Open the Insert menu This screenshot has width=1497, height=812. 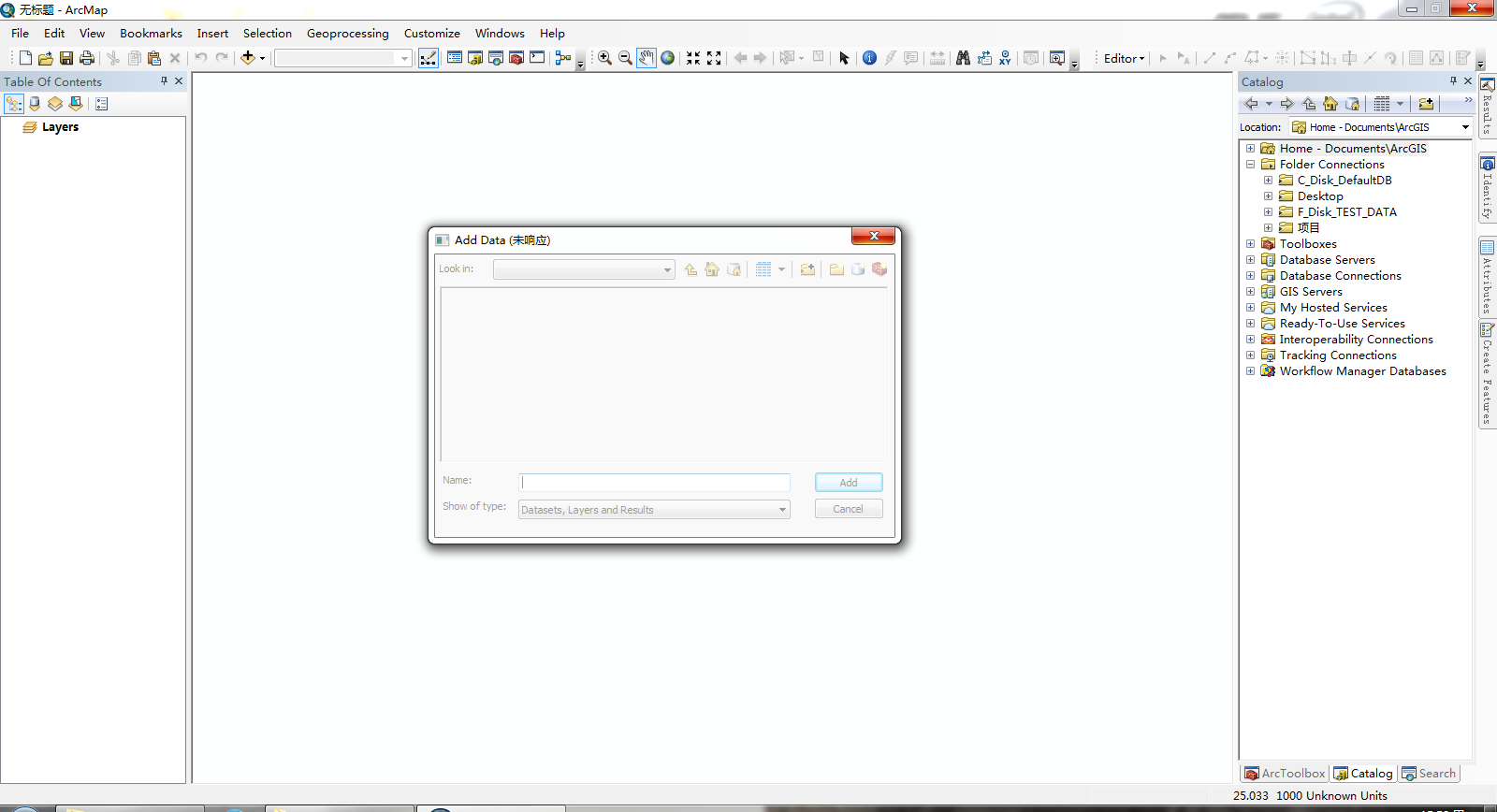[212, 33]
